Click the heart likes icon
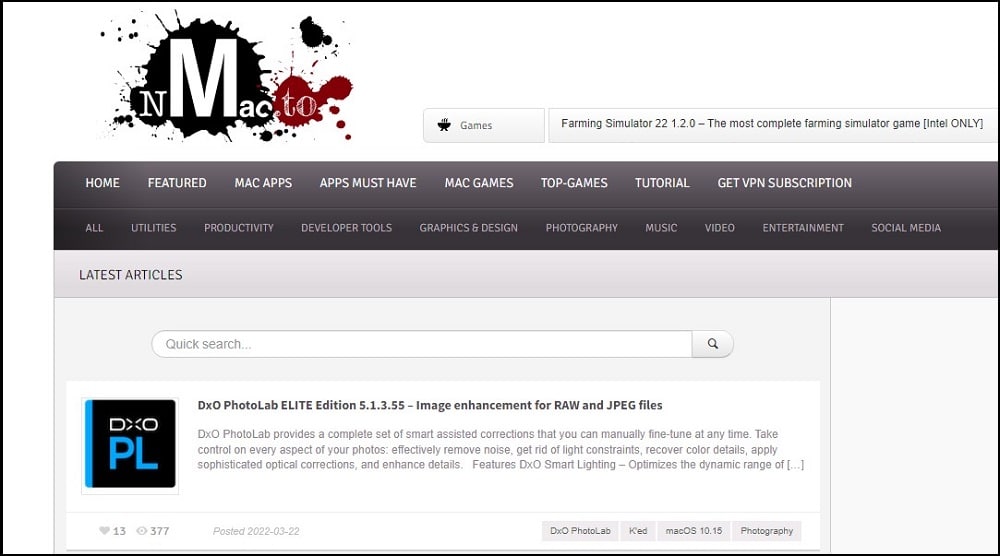This screenshot has height=556, width=1000. (x=105, y=530)
